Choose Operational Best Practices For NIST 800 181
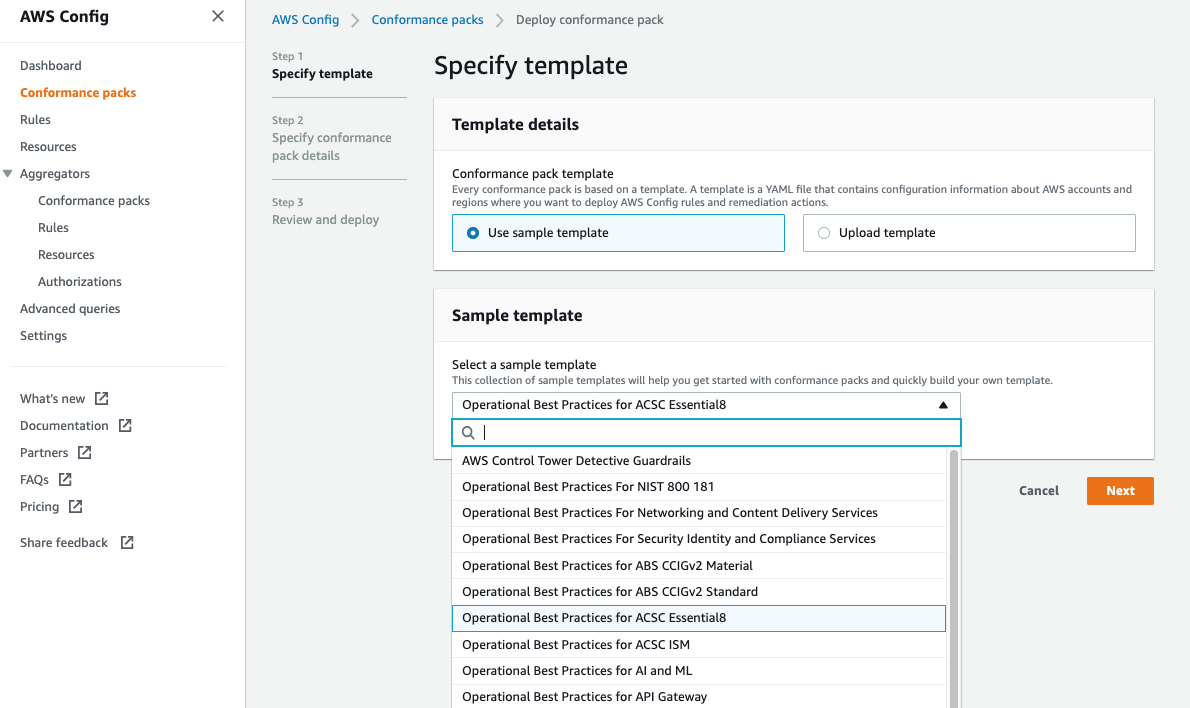This screenshot has width=1190, height=708. click(x=699, y=487)
